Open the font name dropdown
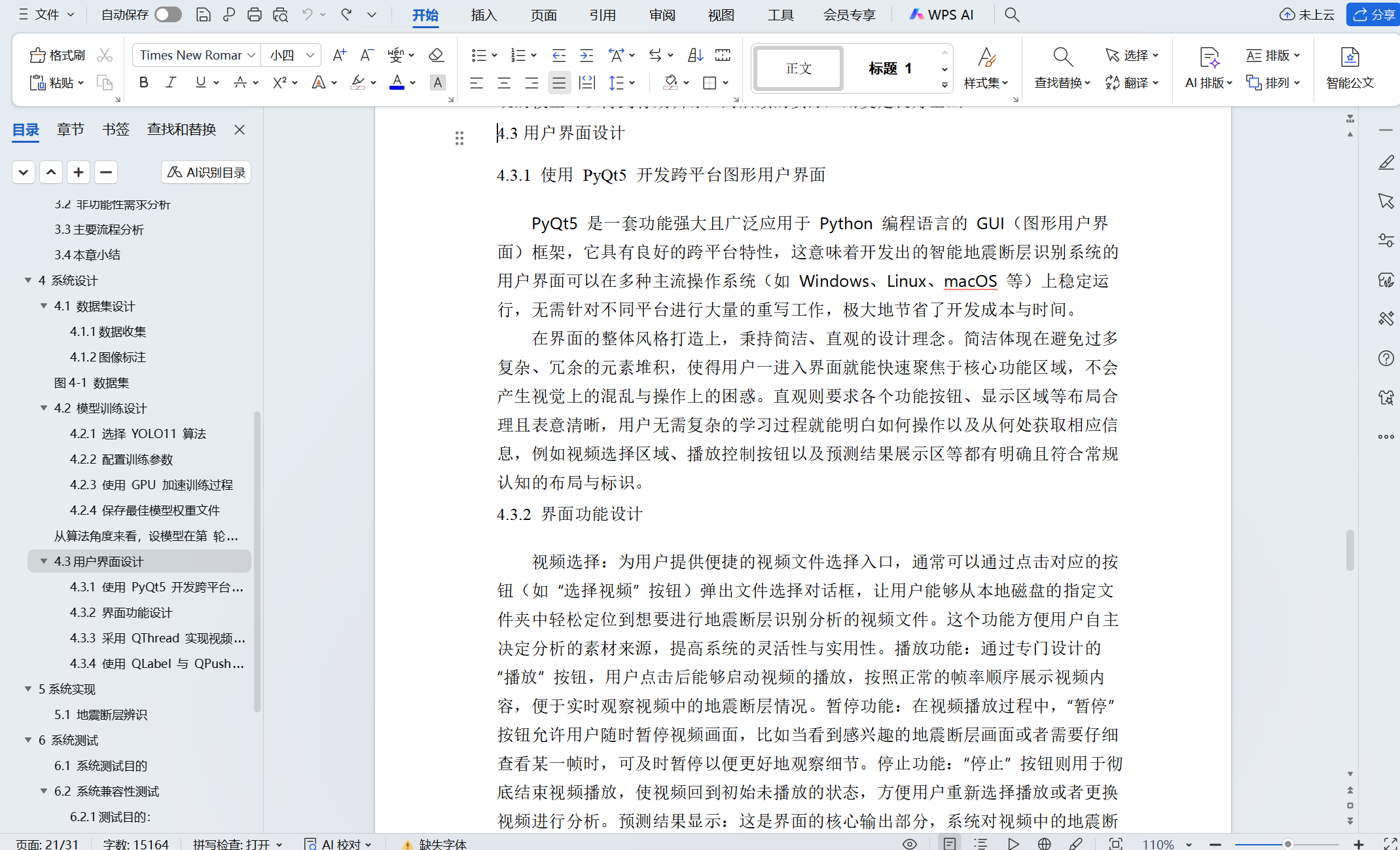 (x=251, y=55)
